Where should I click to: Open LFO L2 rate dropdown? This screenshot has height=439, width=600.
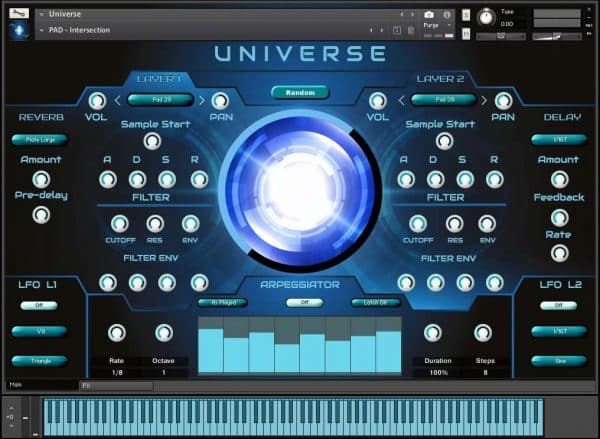(x=559, y=331)
